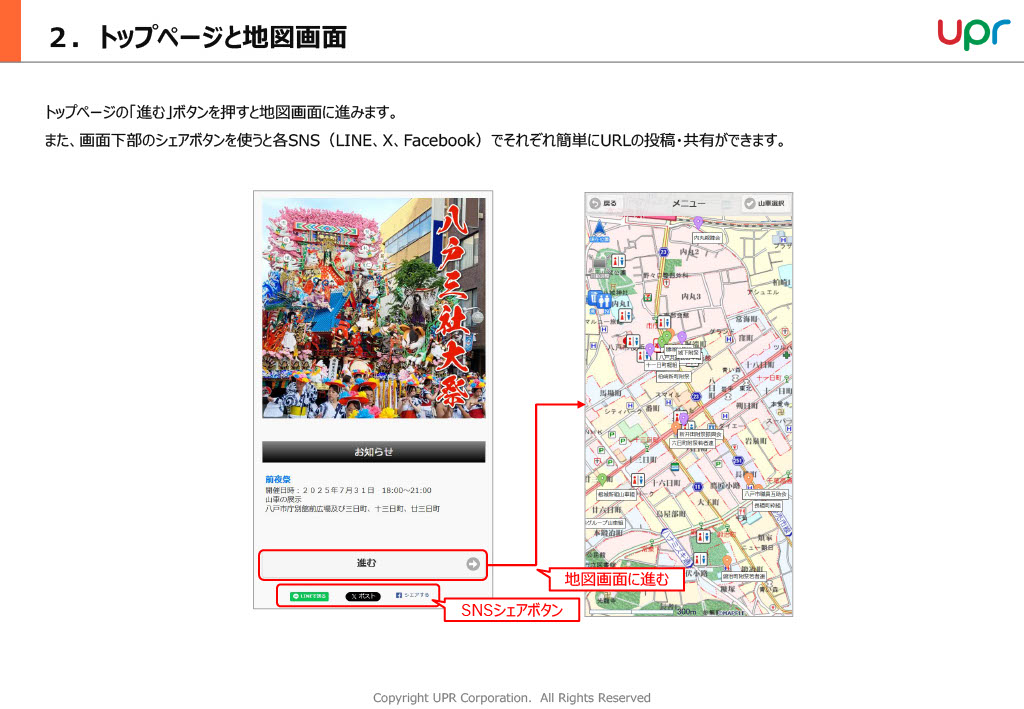Image resolution: width=1024 pixels, height=709 pixels.
Task: Click the UPR logo in corner
Action: point(973,33)
